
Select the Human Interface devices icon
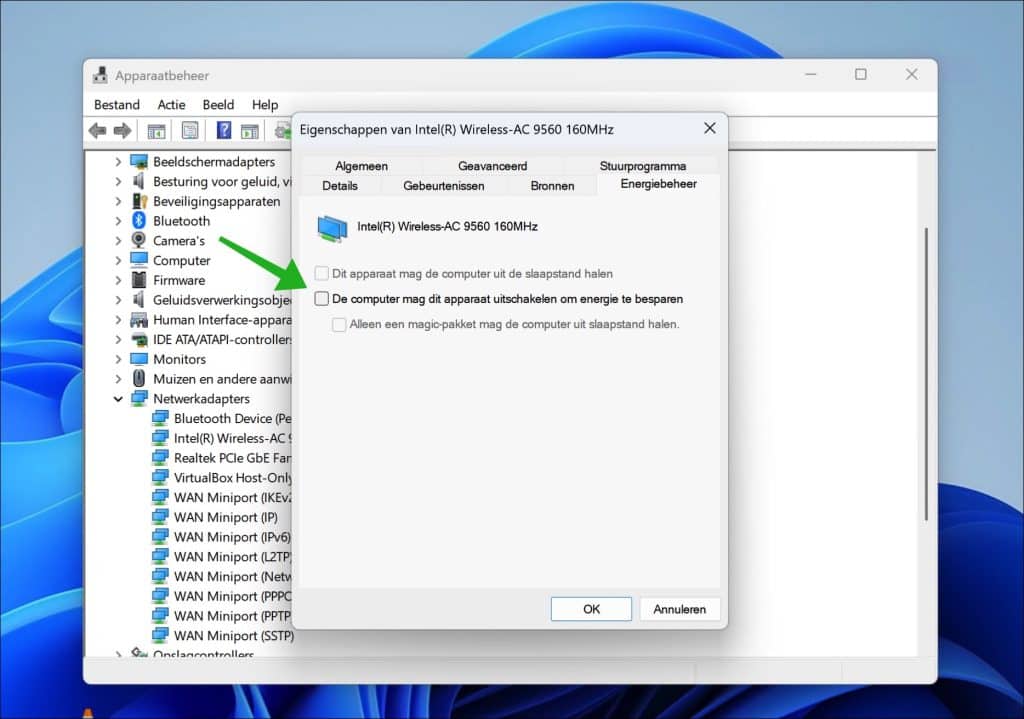(139, 319)
